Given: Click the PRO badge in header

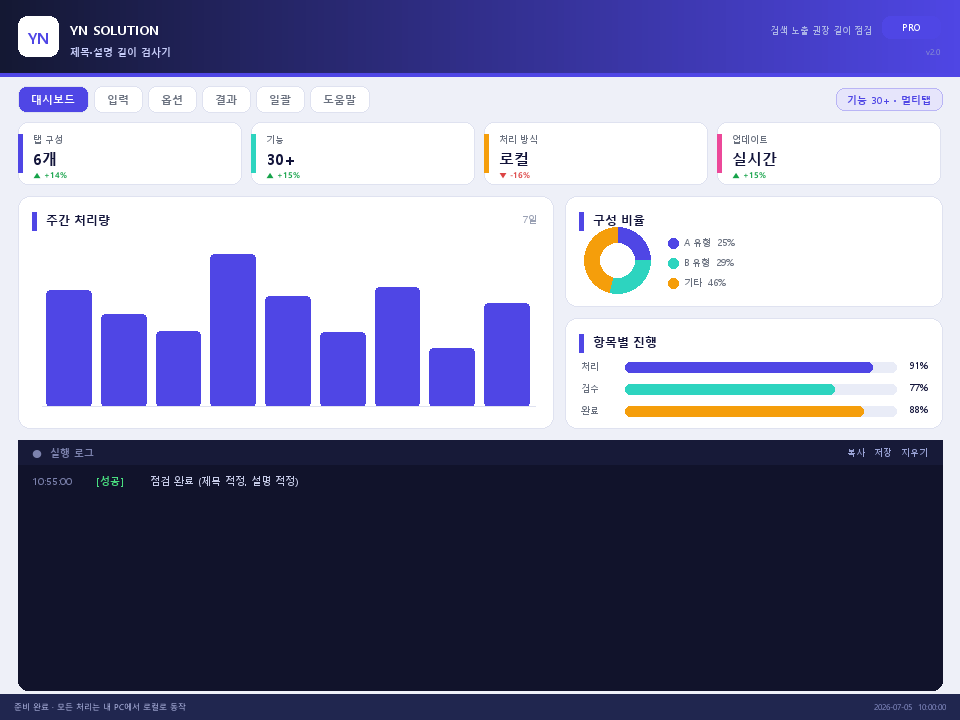Looking at the screenshot, I should (911, 28).
